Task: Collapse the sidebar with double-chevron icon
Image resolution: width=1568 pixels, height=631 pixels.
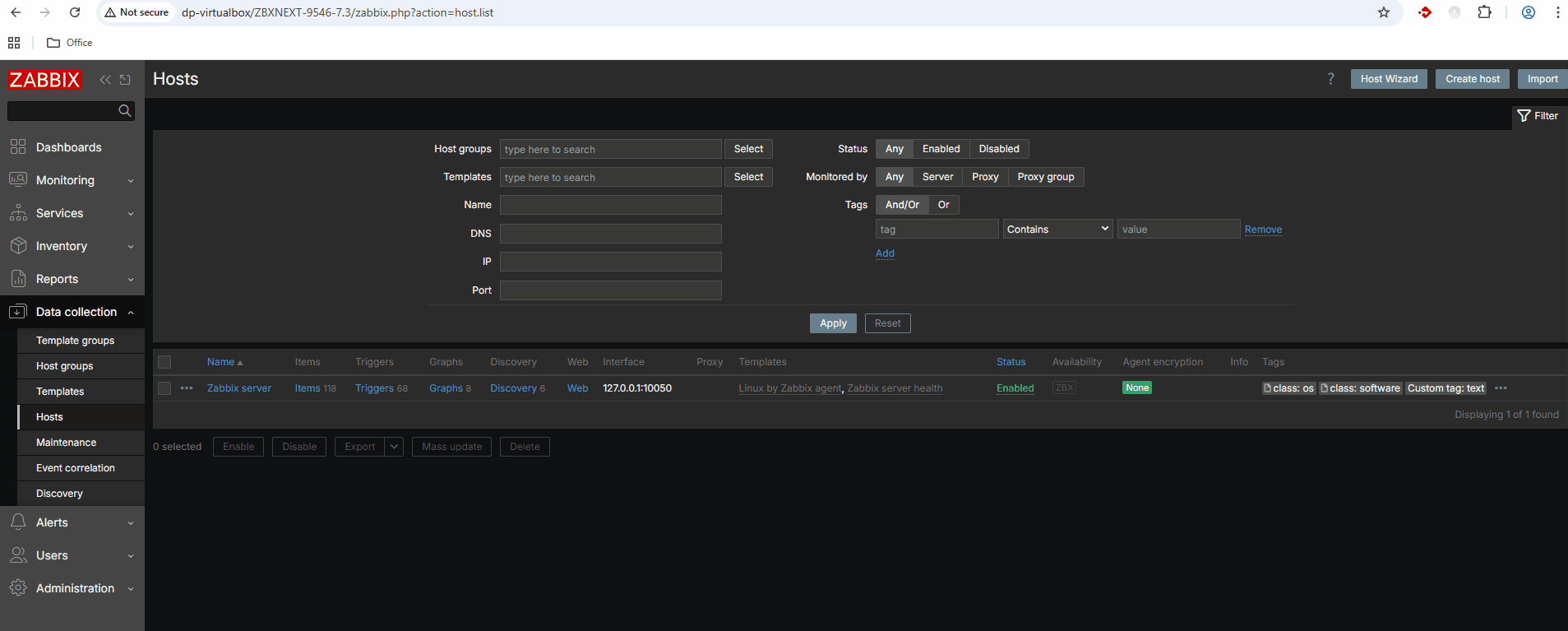Action: point(104,80)
